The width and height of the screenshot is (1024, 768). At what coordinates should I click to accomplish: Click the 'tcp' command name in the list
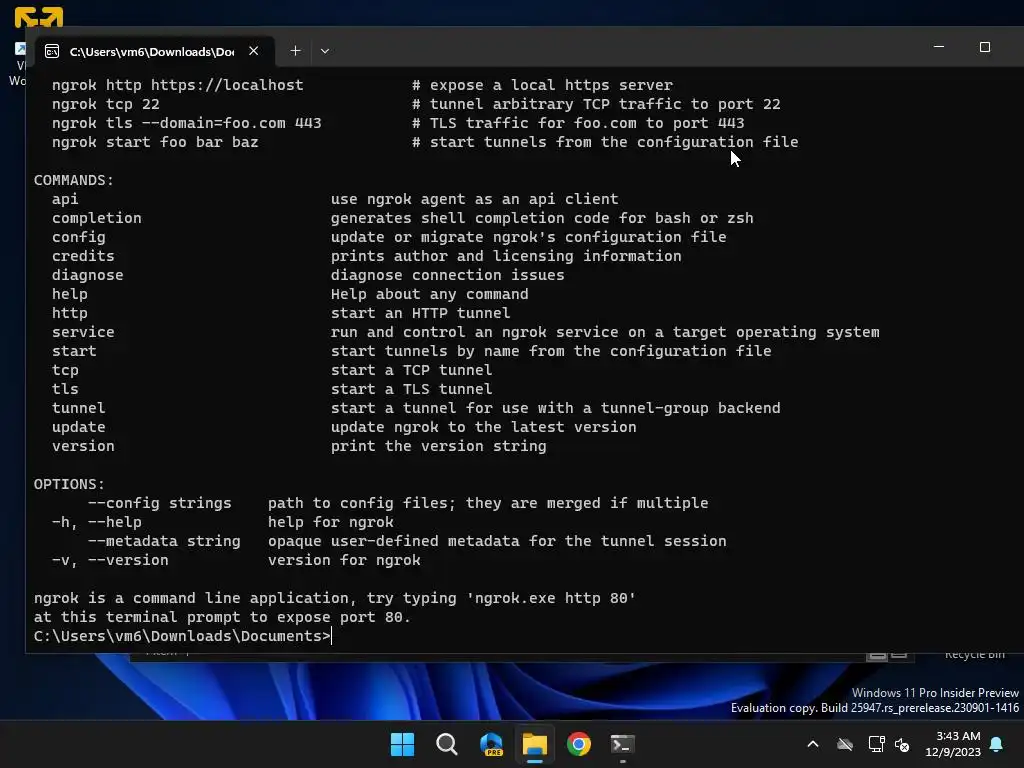65,370
